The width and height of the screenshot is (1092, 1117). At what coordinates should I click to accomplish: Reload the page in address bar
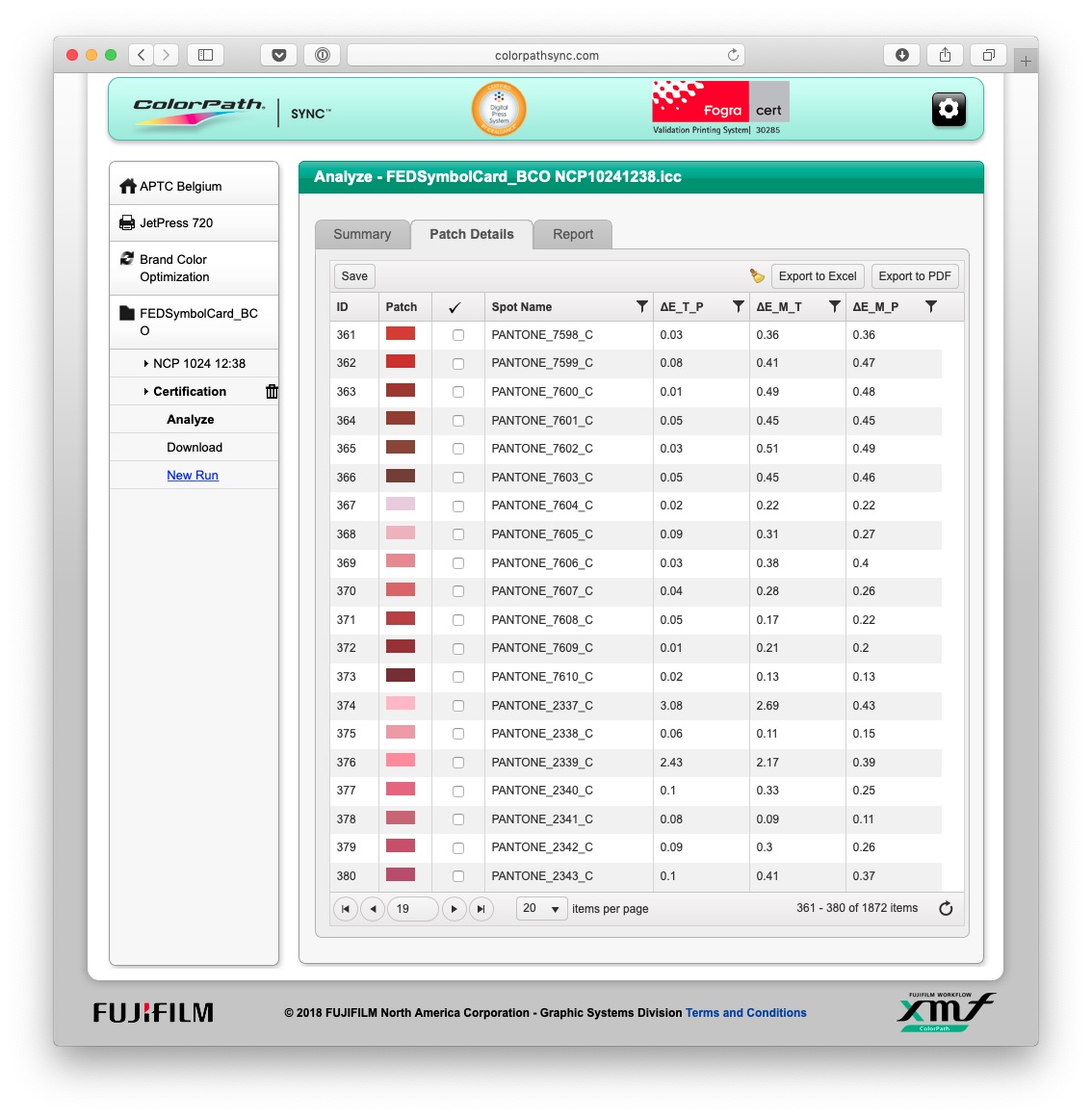(732, 55)
